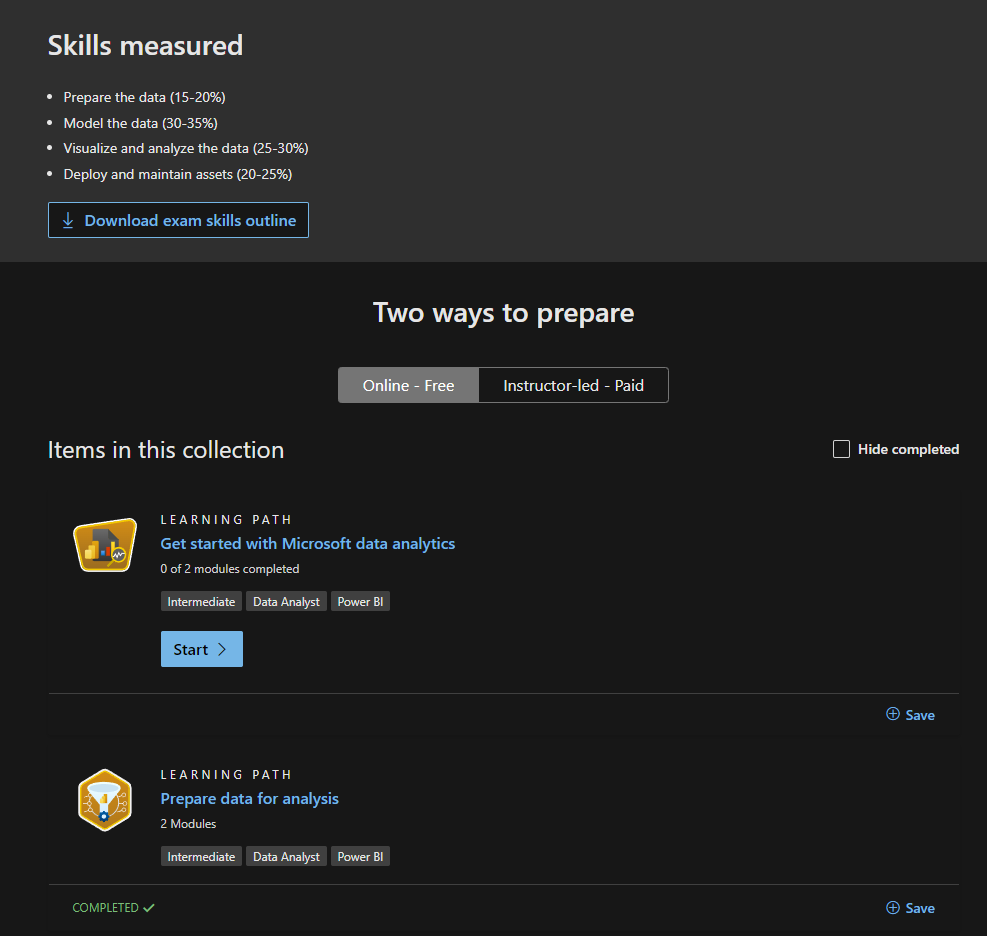Click the 'Two ways to prepare' heading
The height and width of the screenshot is (936, 987).
coord(504,313)
